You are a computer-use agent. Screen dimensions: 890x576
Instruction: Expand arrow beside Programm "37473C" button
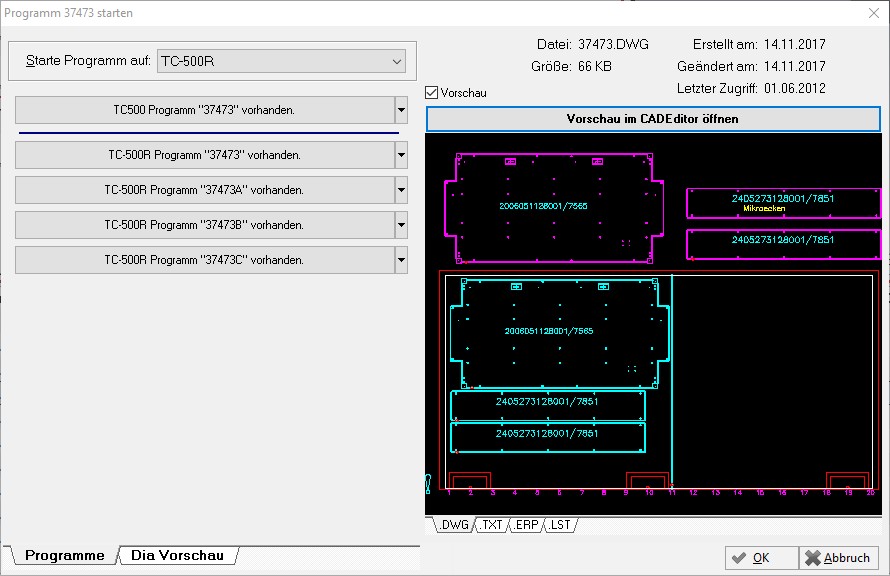pos(401,260)
